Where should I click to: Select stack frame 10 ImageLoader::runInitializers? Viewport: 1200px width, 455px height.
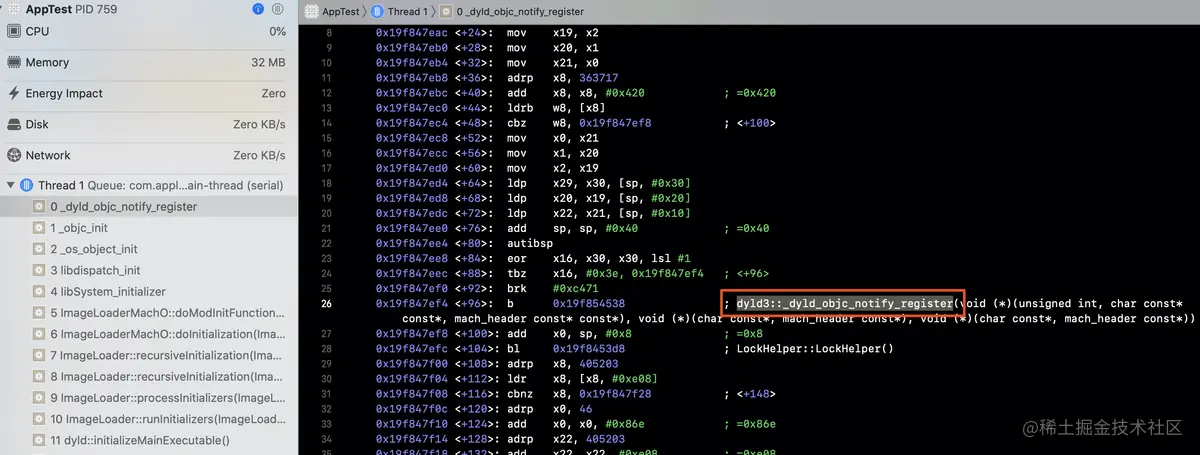click(148, 419)
